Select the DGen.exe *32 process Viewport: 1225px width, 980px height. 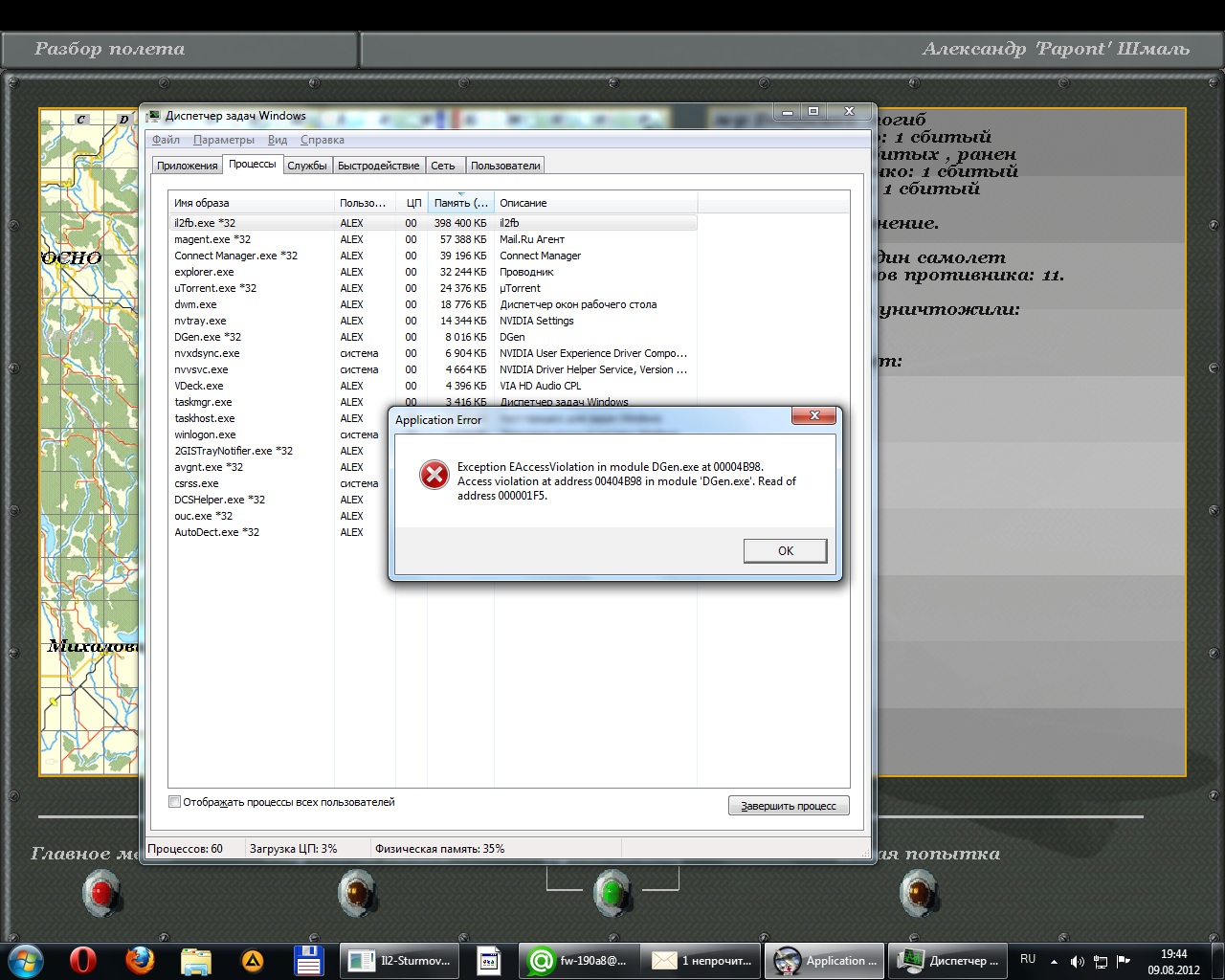click(433, 337)
